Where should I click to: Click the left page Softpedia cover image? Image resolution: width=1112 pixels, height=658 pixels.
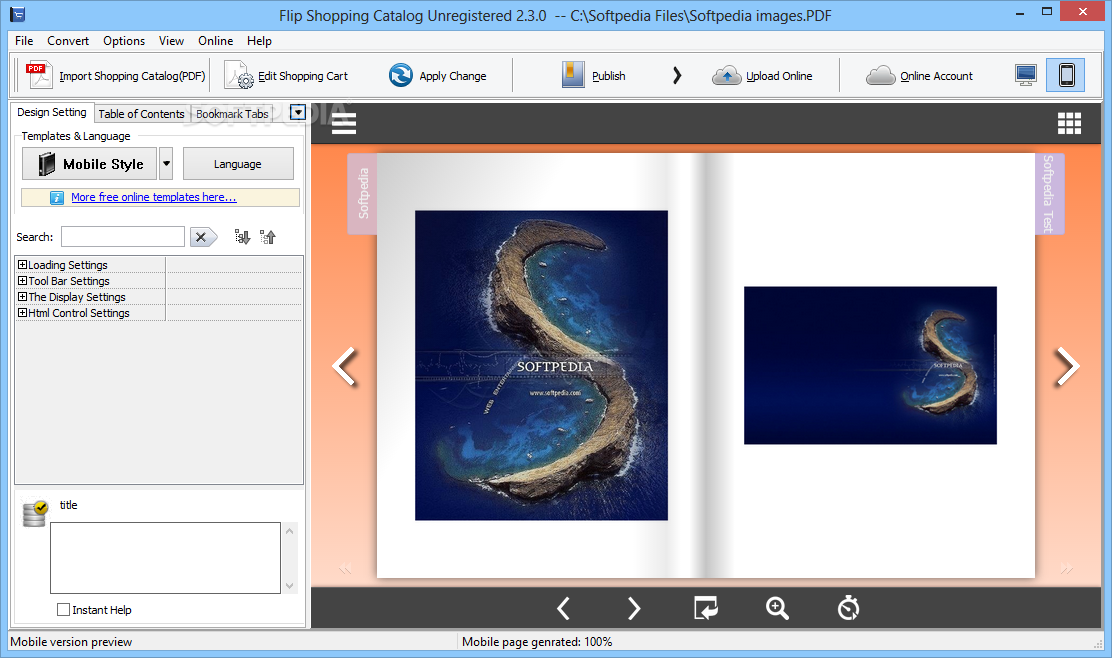click(541, 365)
